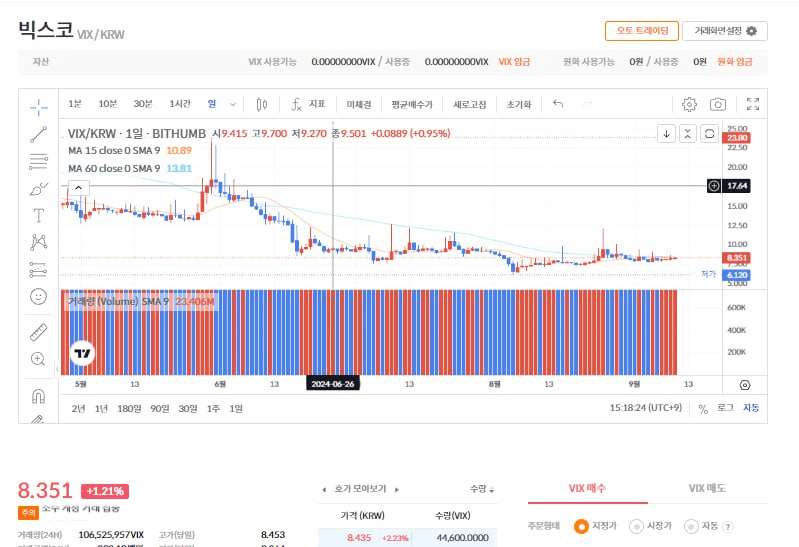The height and width of the screenshot is (547, 799).
Task: Select the ruler measure tool
Action: (x=39, y=332)
